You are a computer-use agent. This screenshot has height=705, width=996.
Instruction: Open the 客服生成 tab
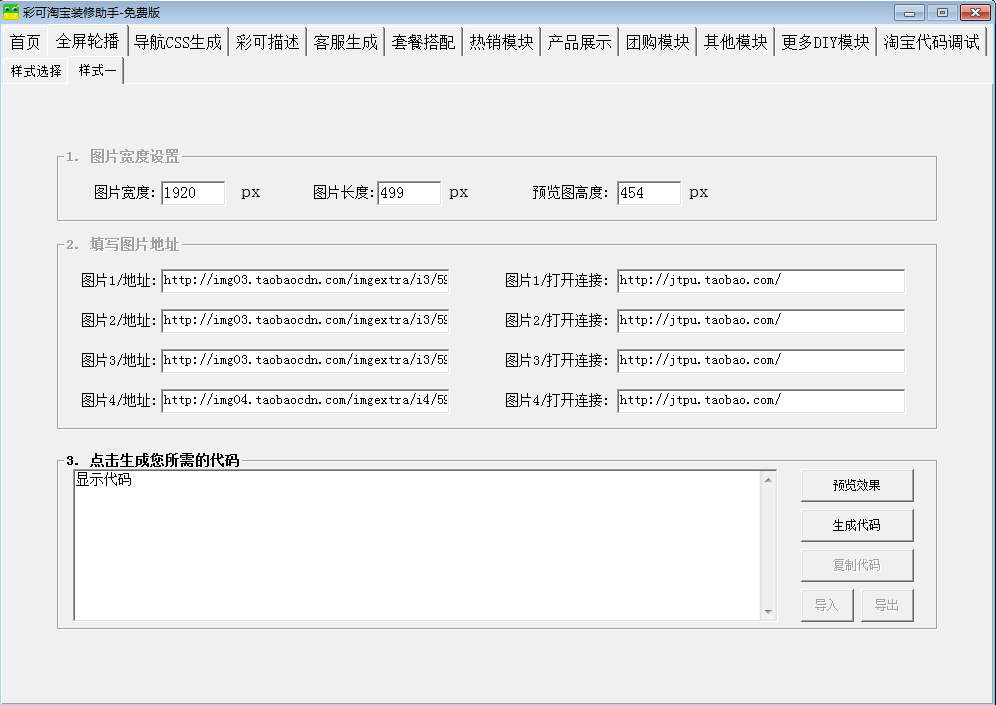tap(345, 42)
